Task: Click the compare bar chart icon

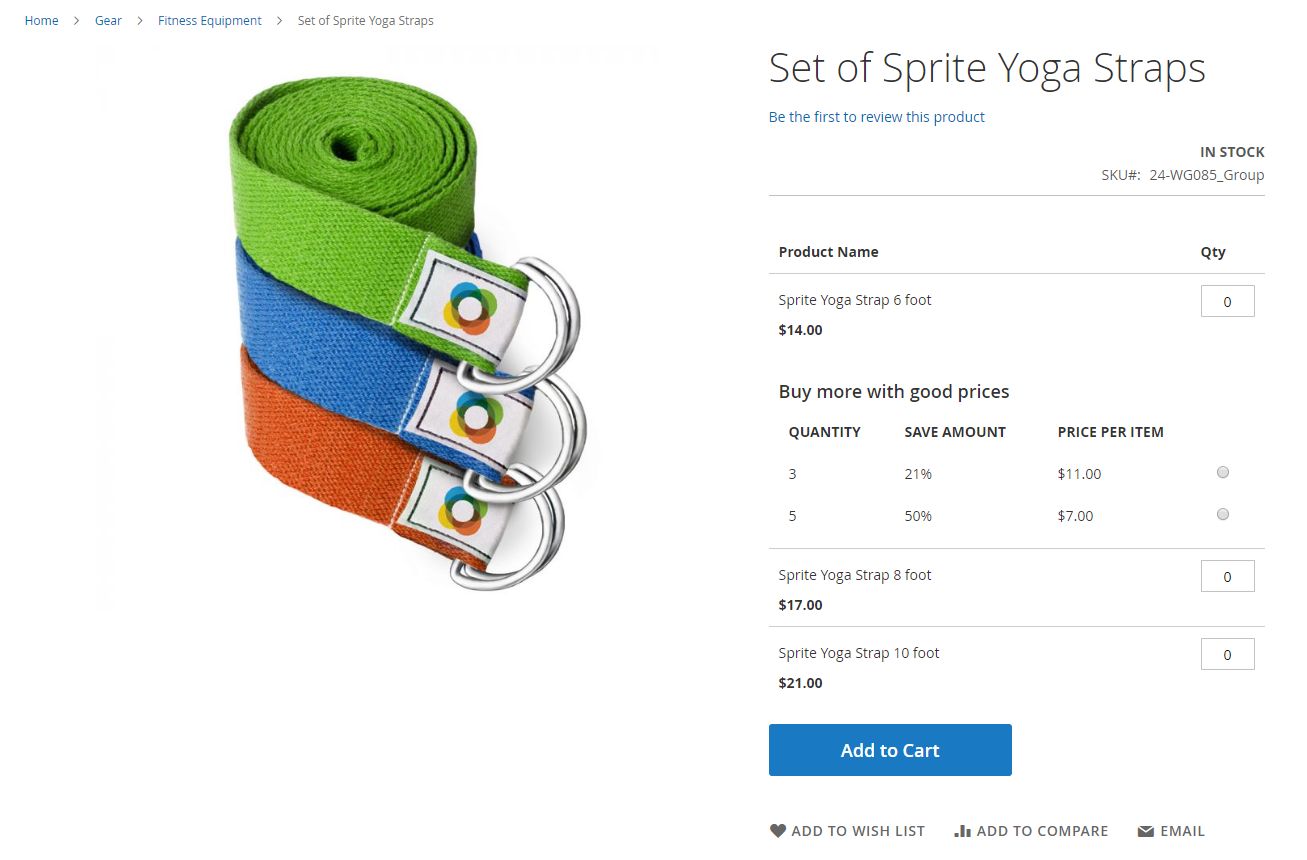Action: 963,831
